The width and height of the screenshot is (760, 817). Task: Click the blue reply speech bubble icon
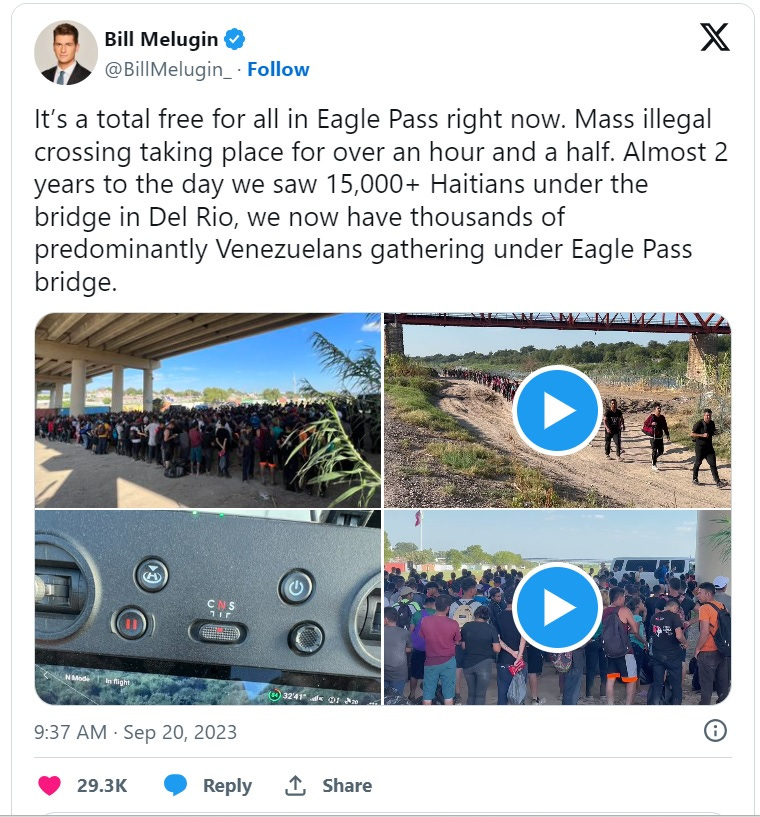coord(176,785)
